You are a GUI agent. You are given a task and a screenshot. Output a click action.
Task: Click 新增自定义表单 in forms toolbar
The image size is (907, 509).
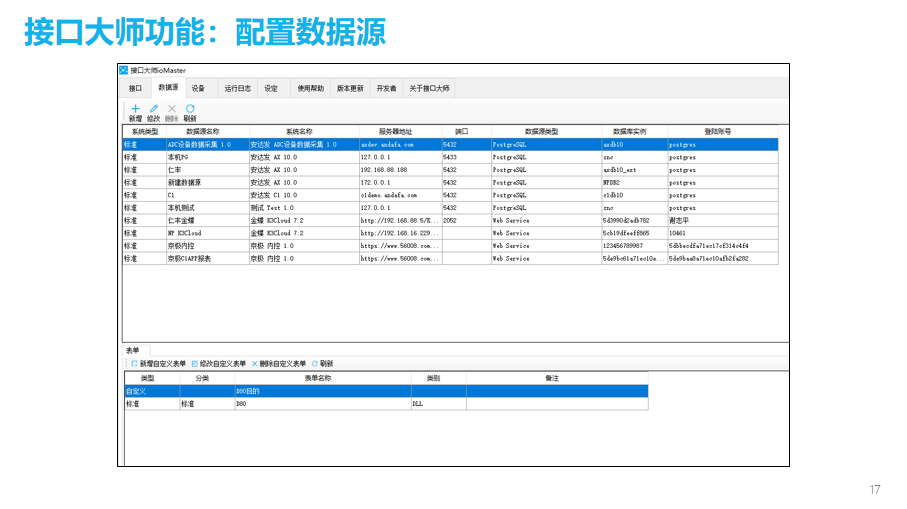158,364
